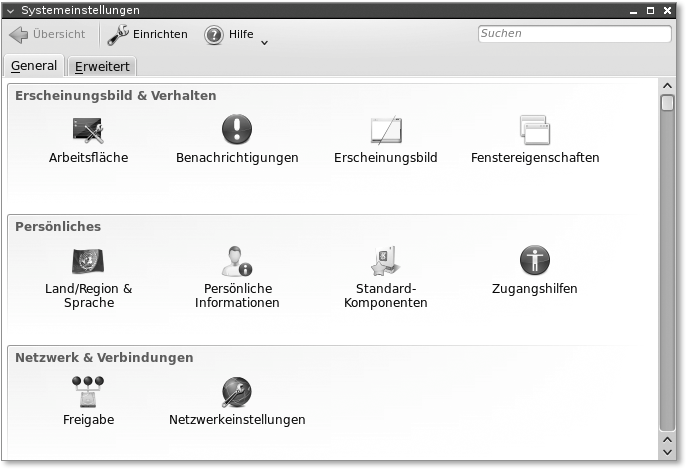Click the scrollbar down arrow

[667, 440]
